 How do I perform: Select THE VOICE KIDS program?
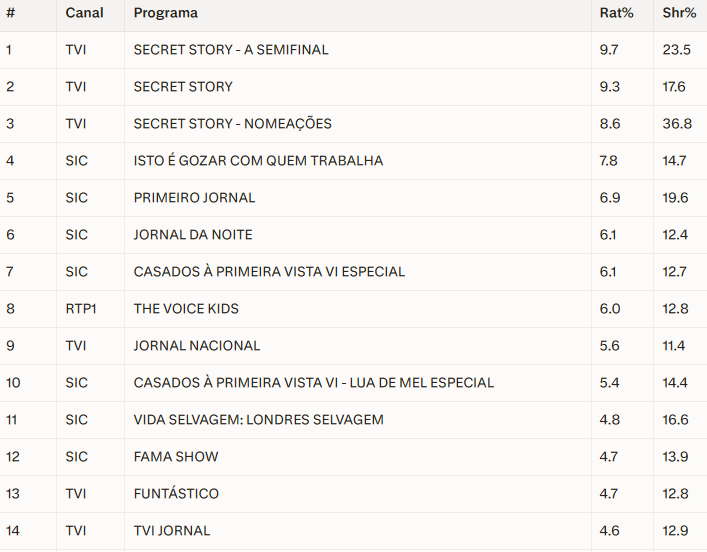(186, 309)
